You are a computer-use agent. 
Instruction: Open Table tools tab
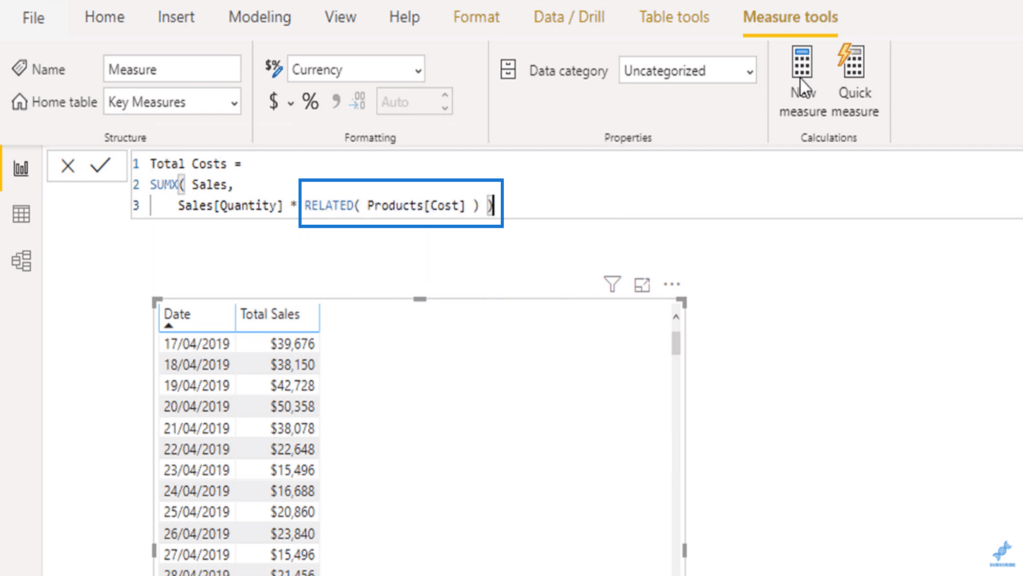click(x=674, y=17)
